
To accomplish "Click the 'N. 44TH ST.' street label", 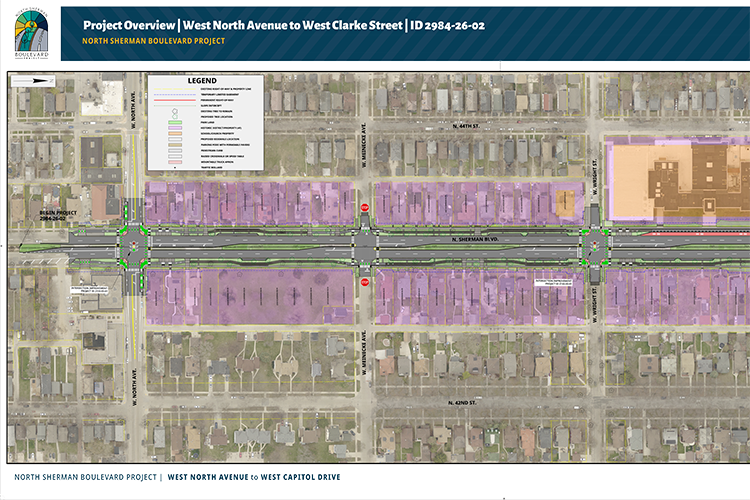I will (466, 126).
